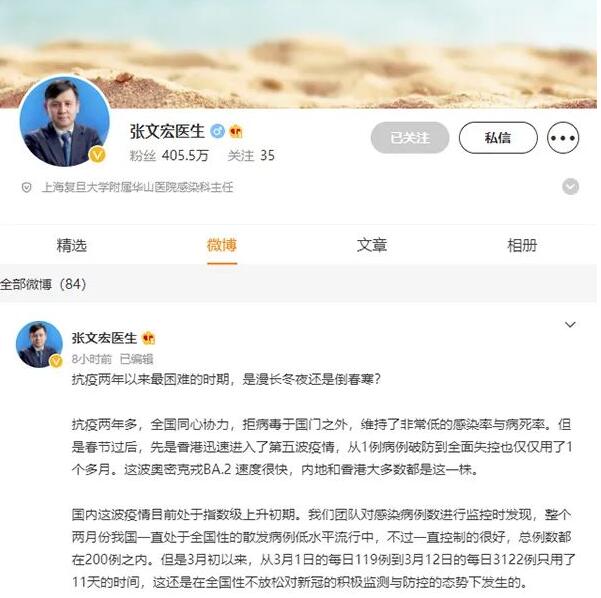The width and height of the screenshot is (601, 598).
Task: Click the post author's small avatar
Action: [x=39, y=344]
